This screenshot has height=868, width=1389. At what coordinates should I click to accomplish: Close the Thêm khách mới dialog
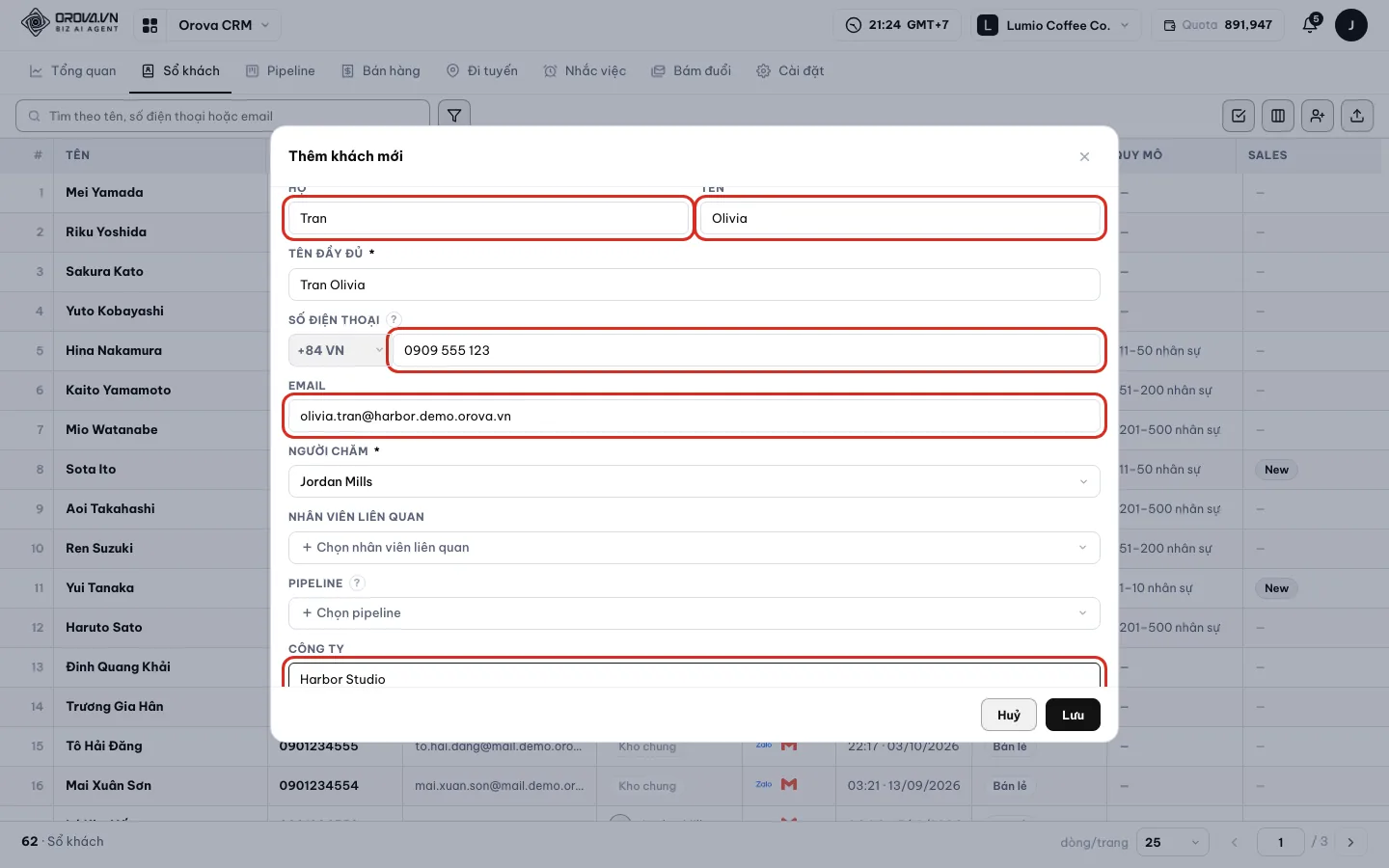pyautogui.click(x=1084, y=156)
